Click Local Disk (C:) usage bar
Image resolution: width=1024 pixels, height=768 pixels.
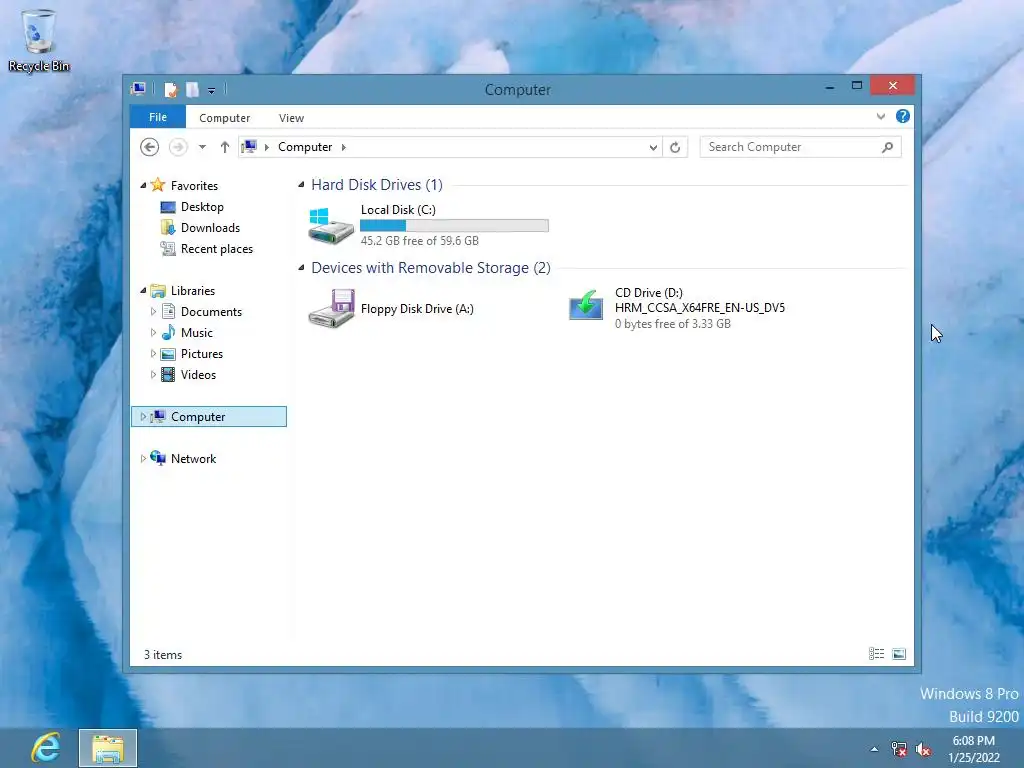pyautogui.click(x=455, y=225)
